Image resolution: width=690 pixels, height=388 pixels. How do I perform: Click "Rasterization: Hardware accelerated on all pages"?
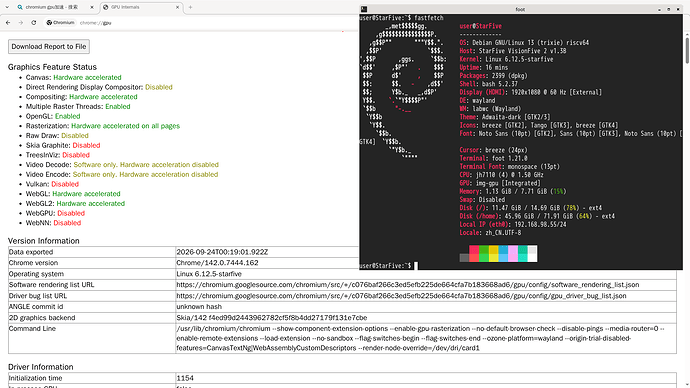103,126
